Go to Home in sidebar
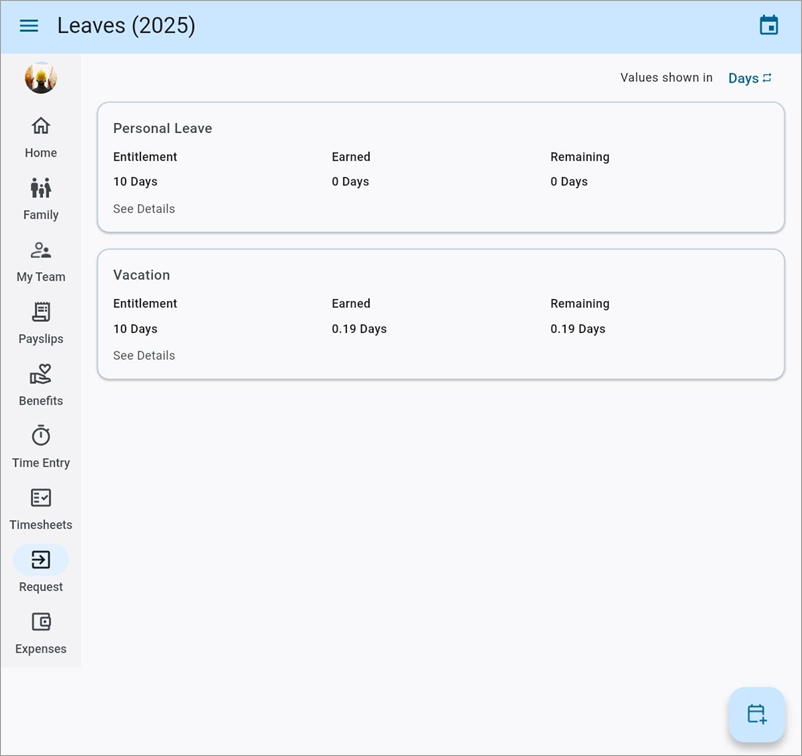Screen dimensions: 802x756 (41, 126)
